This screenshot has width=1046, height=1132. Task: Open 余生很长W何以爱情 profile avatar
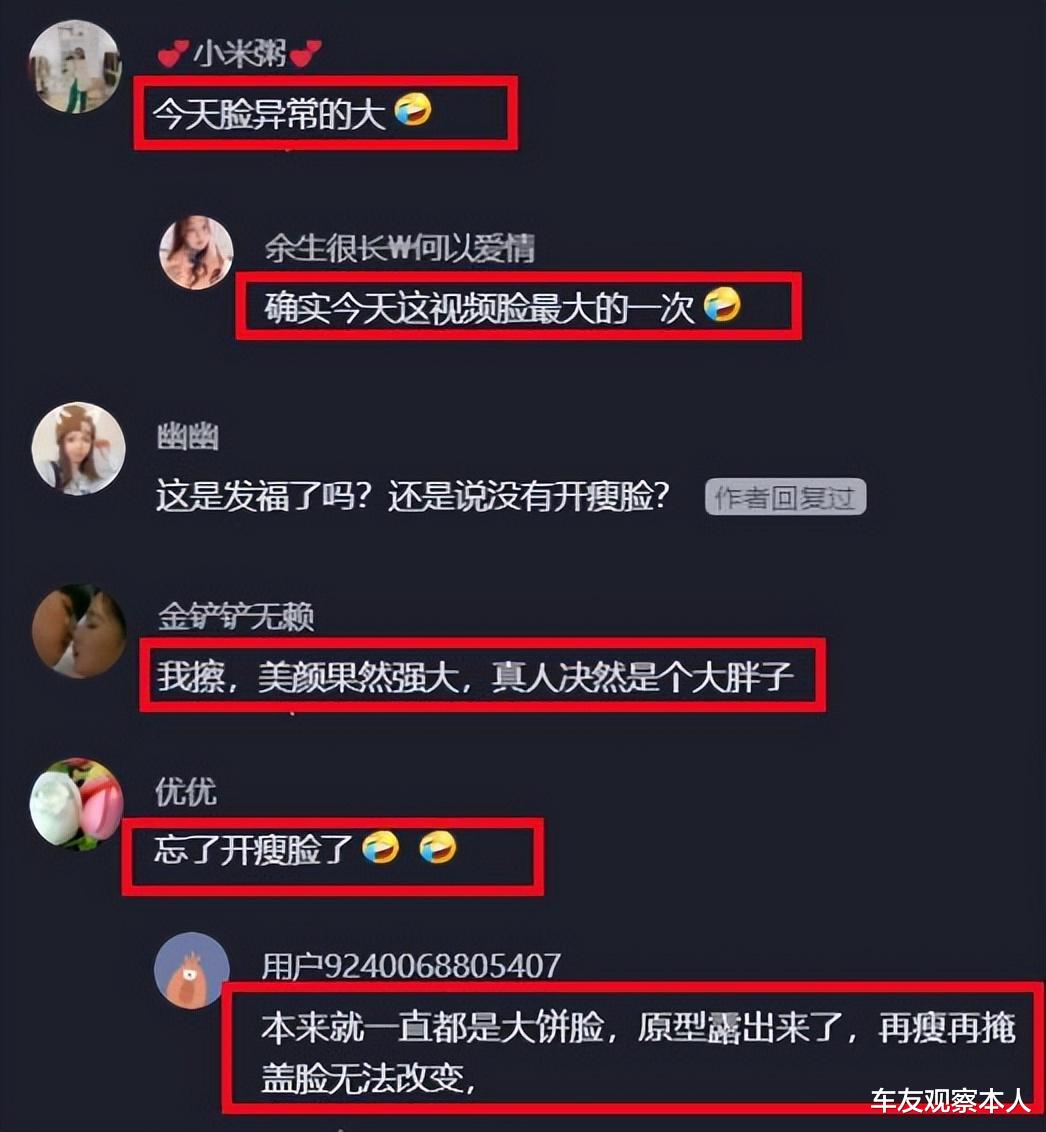[x=196, y=252]
